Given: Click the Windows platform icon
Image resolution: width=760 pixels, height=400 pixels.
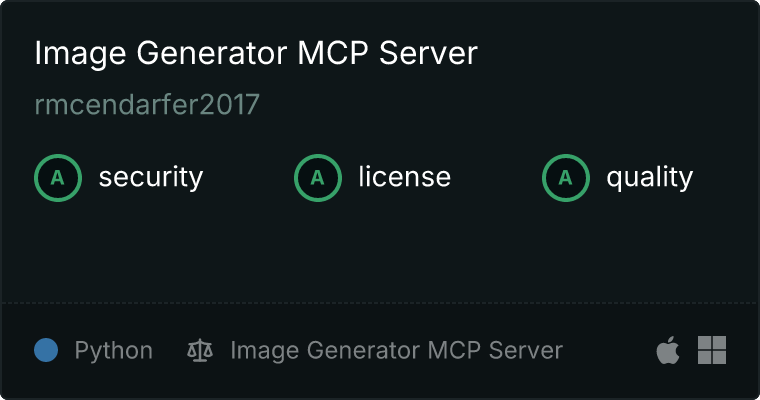Looking at the screenshot, I should pos(712,350).
